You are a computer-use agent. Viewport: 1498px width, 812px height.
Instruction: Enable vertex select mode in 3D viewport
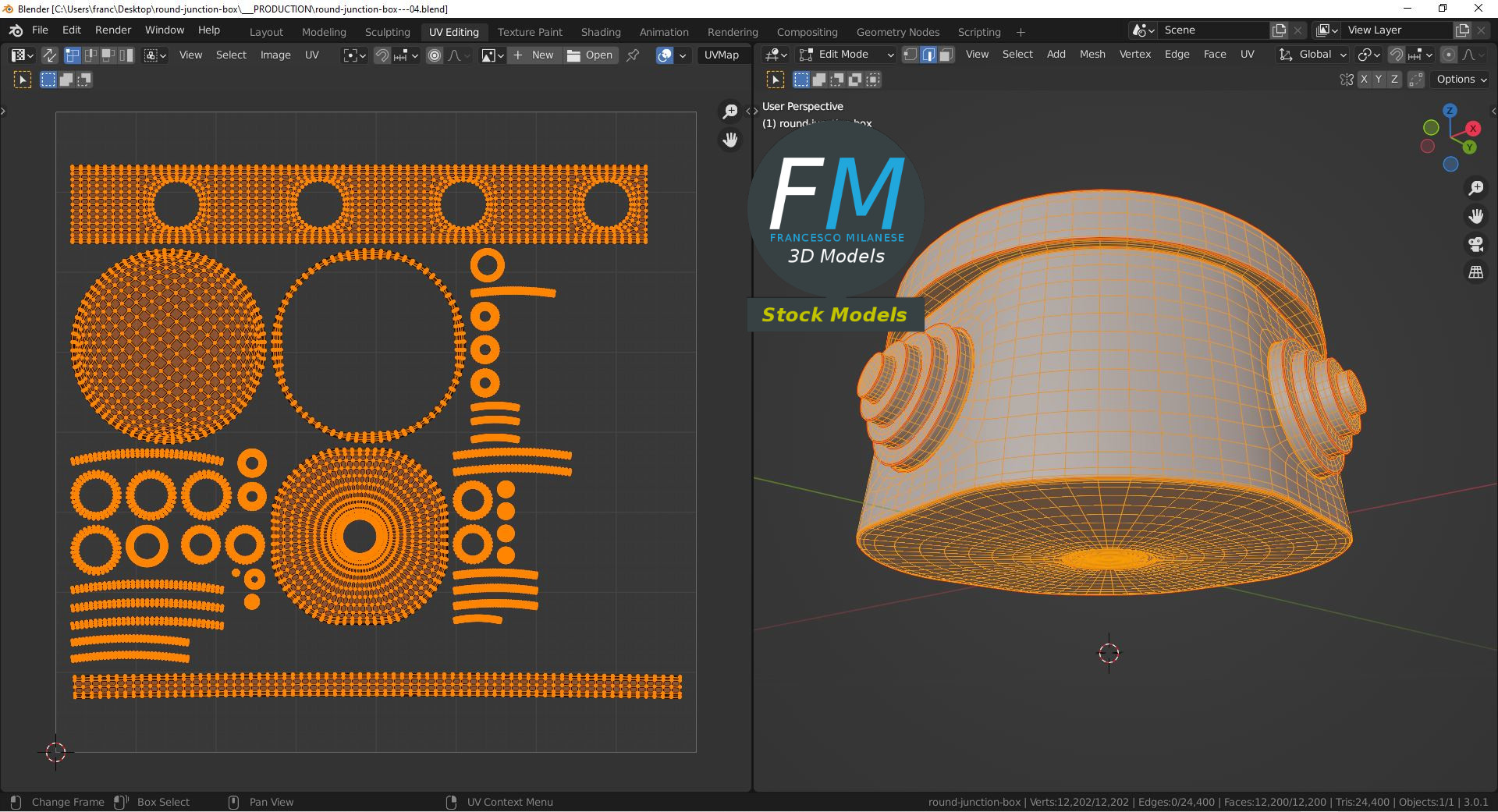[x=910, y=55]
